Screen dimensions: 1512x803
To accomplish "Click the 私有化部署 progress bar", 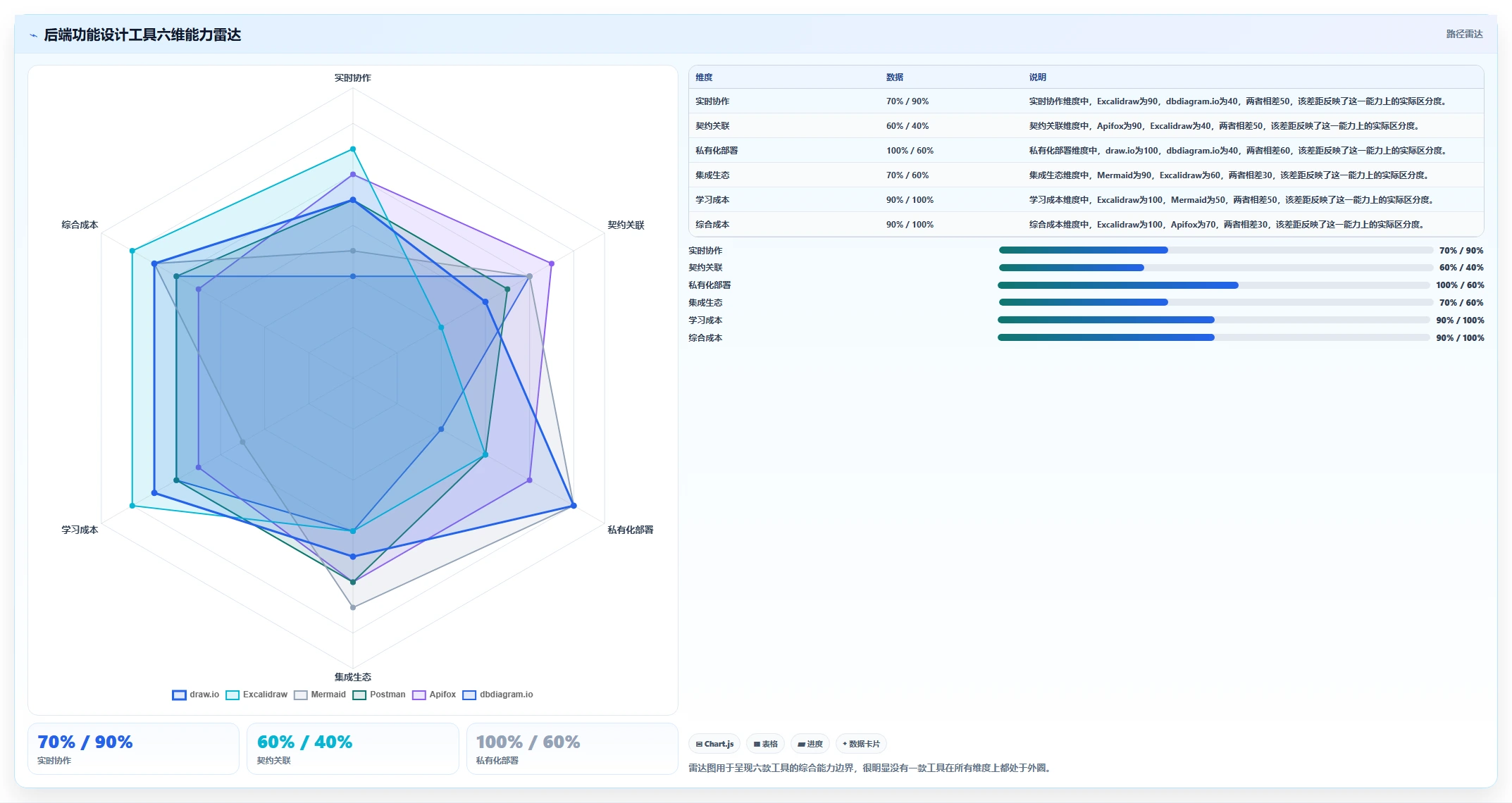I will pos(1213,285).
